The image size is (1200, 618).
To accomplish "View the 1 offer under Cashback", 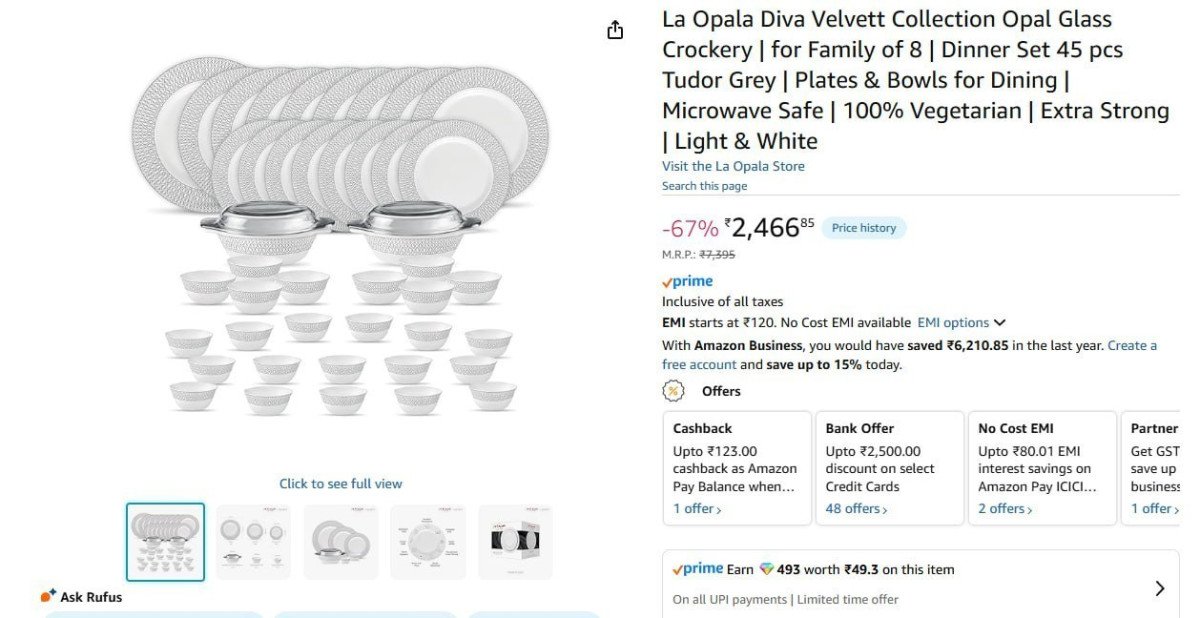I will 696,508.
